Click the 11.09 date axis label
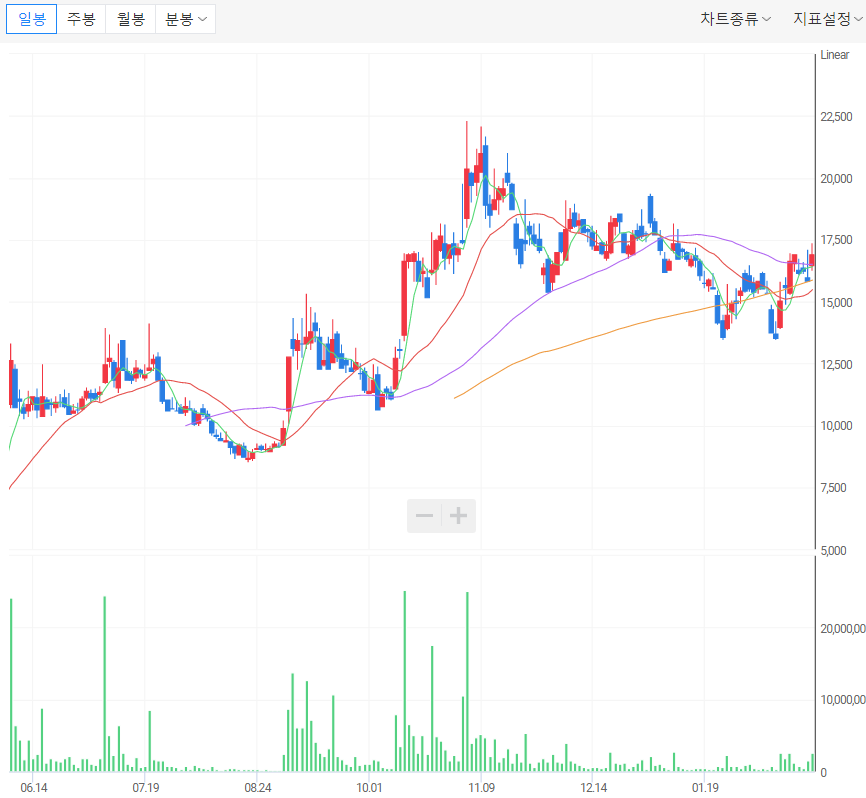866x798 pixels. tap(482, 788)
